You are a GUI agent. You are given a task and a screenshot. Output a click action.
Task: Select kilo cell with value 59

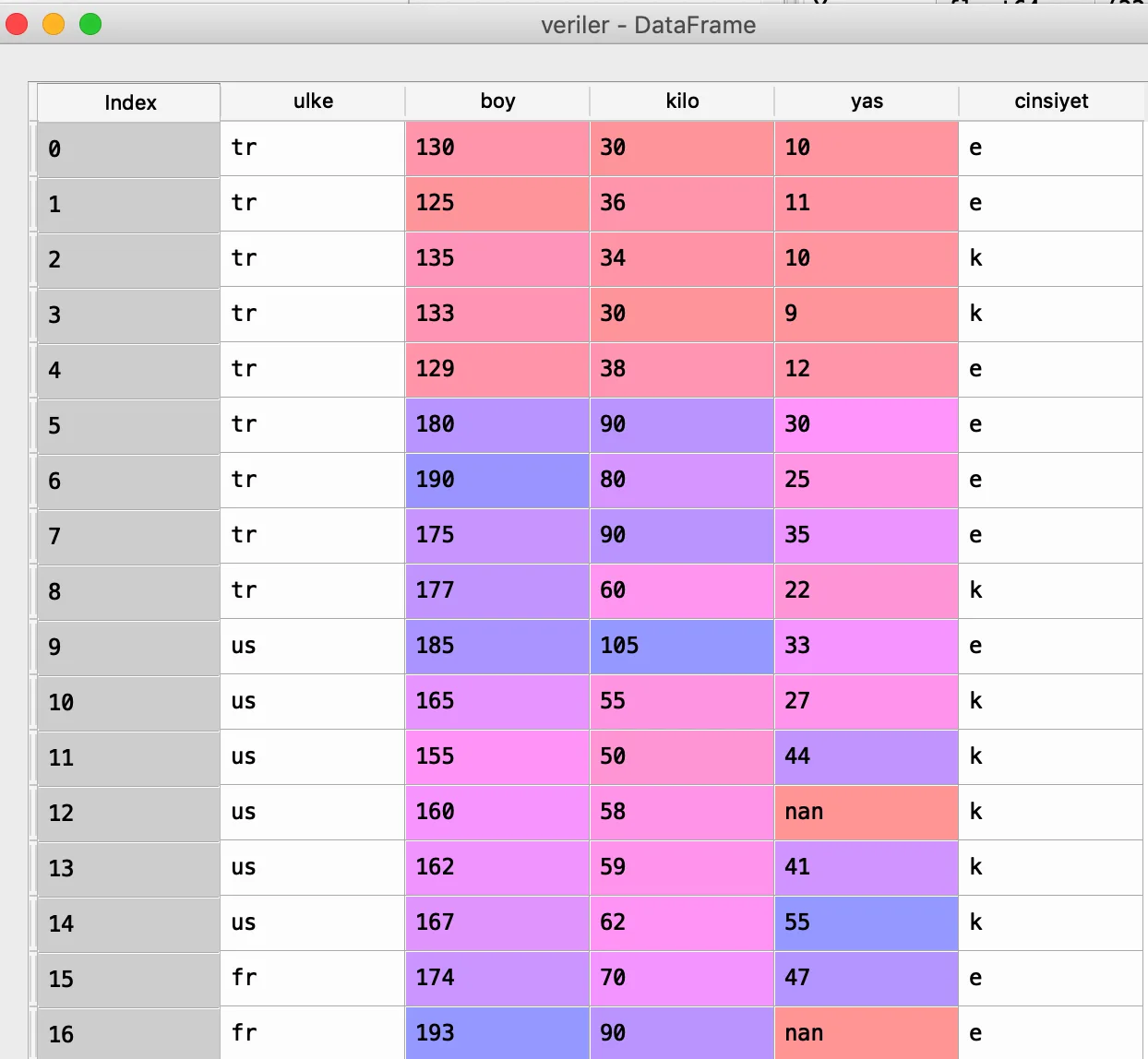[x=682, y=868]
